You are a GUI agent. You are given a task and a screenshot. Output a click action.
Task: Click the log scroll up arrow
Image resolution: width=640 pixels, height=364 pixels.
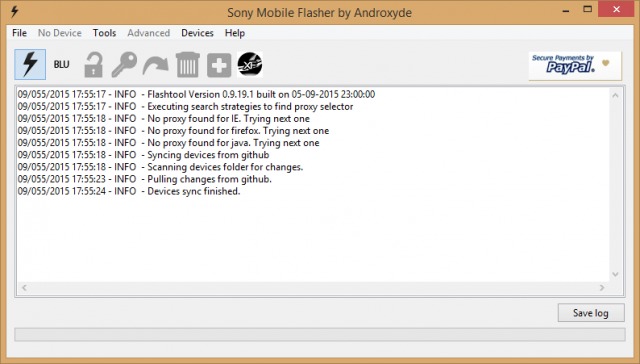pos(616,95)
